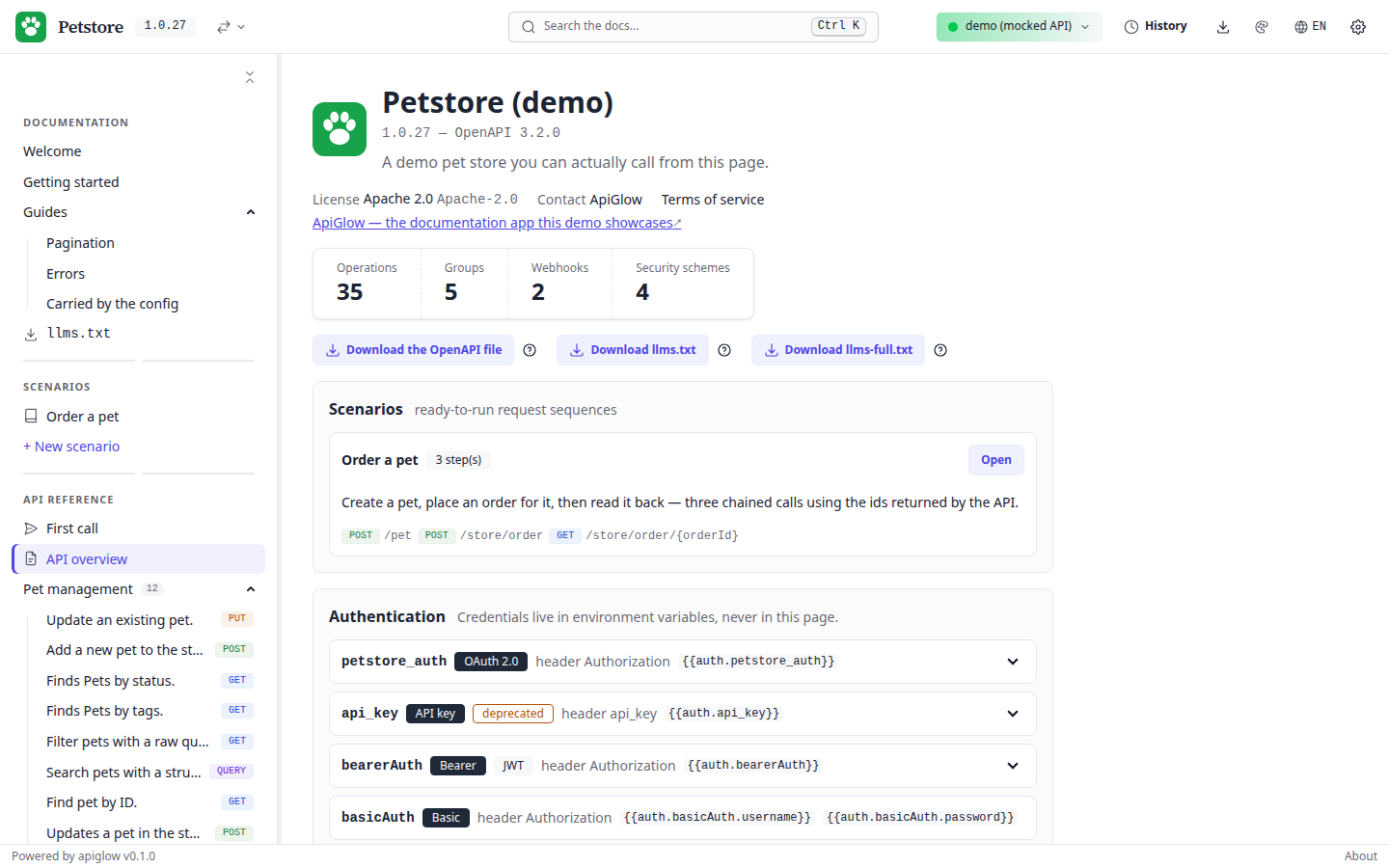This screenshot has height=868, width=1389.
Task: Collapse the Guides section chevron
Action: tap(251, 212)
